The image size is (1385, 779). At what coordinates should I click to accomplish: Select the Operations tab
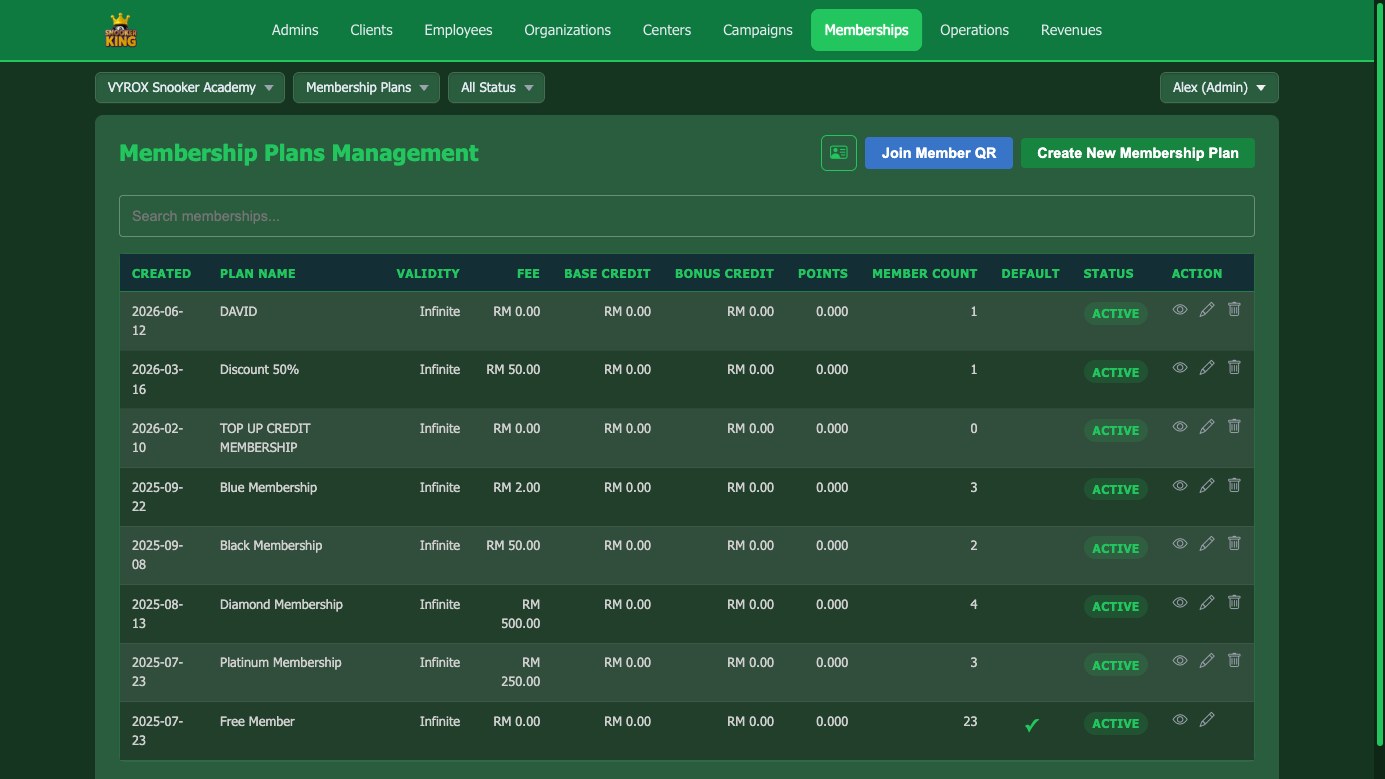pyautogui.click(x=974, y=30)
